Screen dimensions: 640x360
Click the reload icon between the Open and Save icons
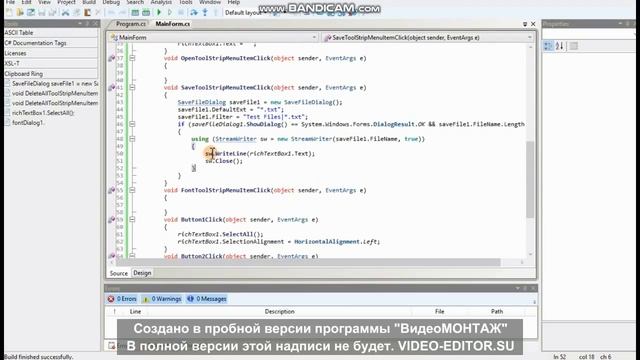(x=31, y=13)
